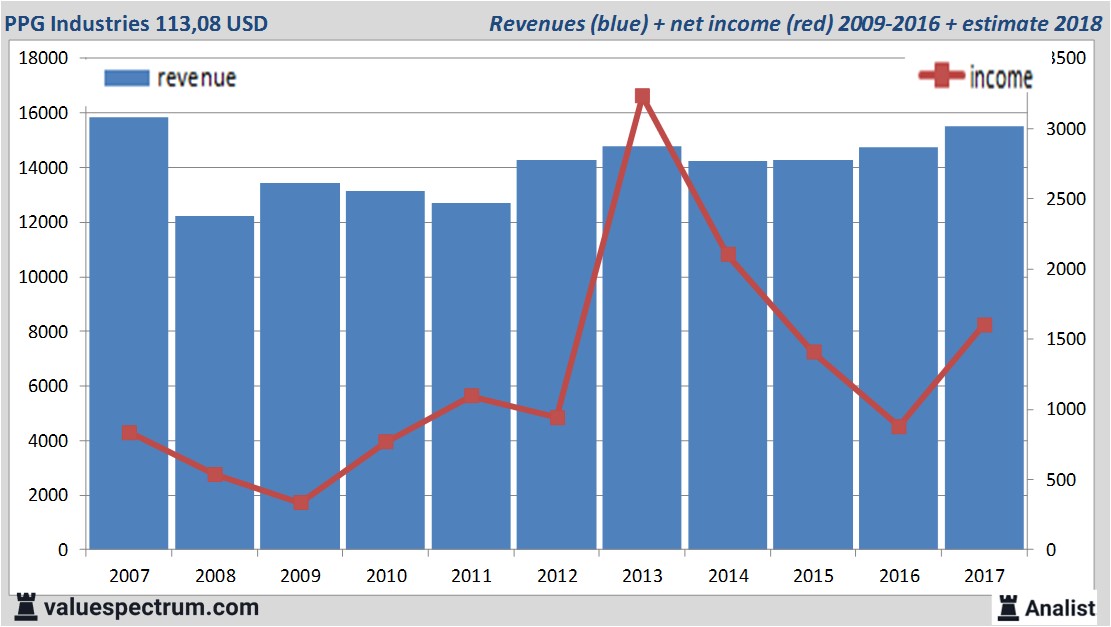Click the 2012 revenue bar
Screen dimensions: 1111x627
tap(557, 354)
